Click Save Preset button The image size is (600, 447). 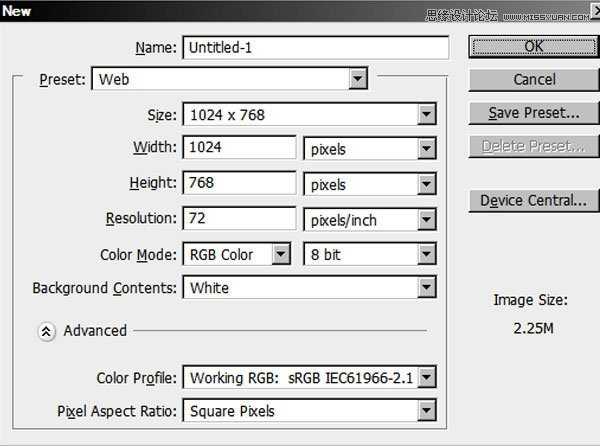pyautogui.click(x=534, y=113)
